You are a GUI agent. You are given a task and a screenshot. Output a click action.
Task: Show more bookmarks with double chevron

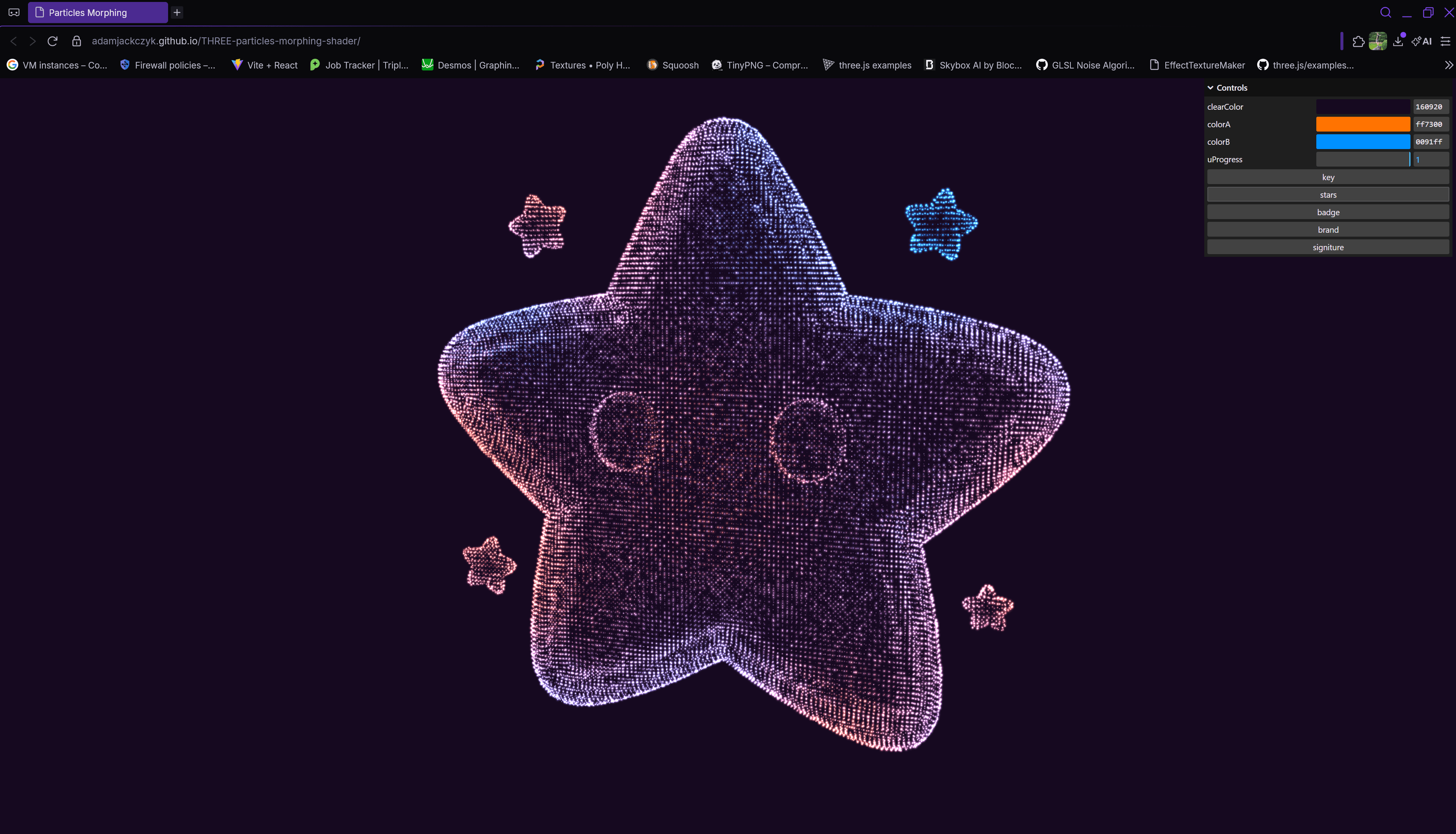tap(1449, 65)
